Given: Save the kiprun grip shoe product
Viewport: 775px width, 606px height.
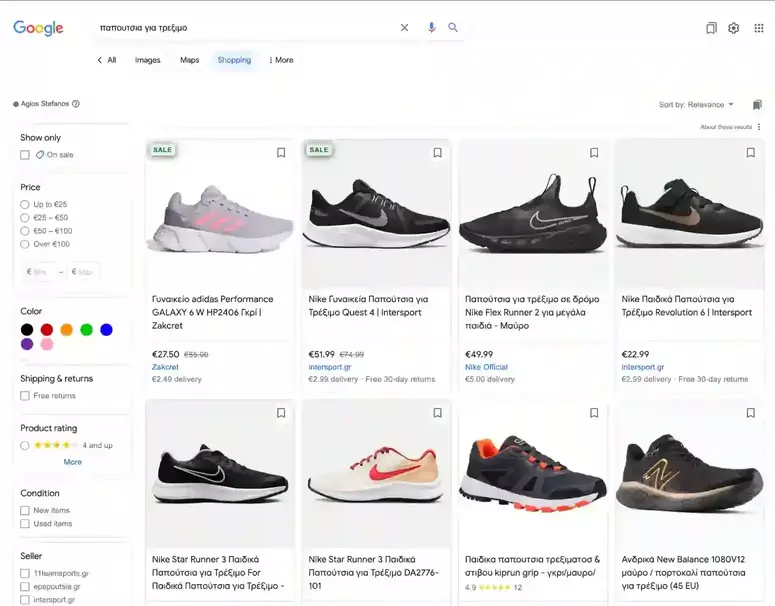Looking at the screenshot, I should coord(594,413).
